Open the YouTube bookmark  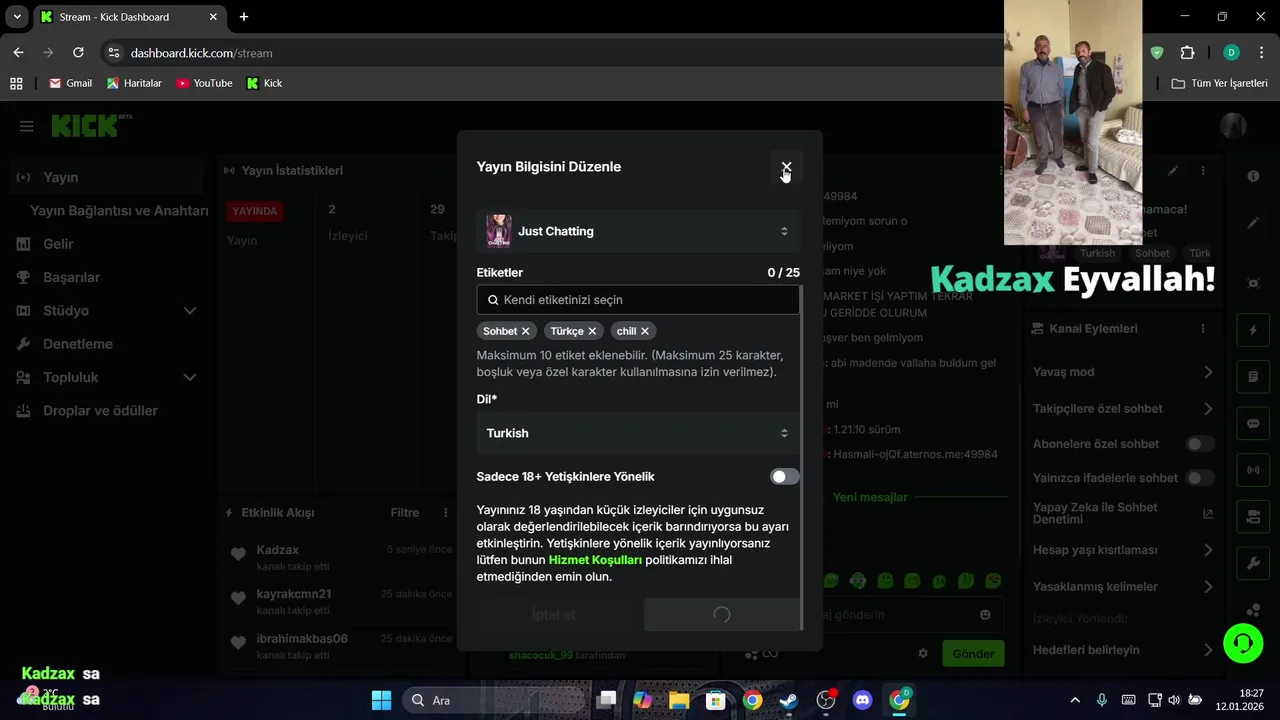[204, 83]
